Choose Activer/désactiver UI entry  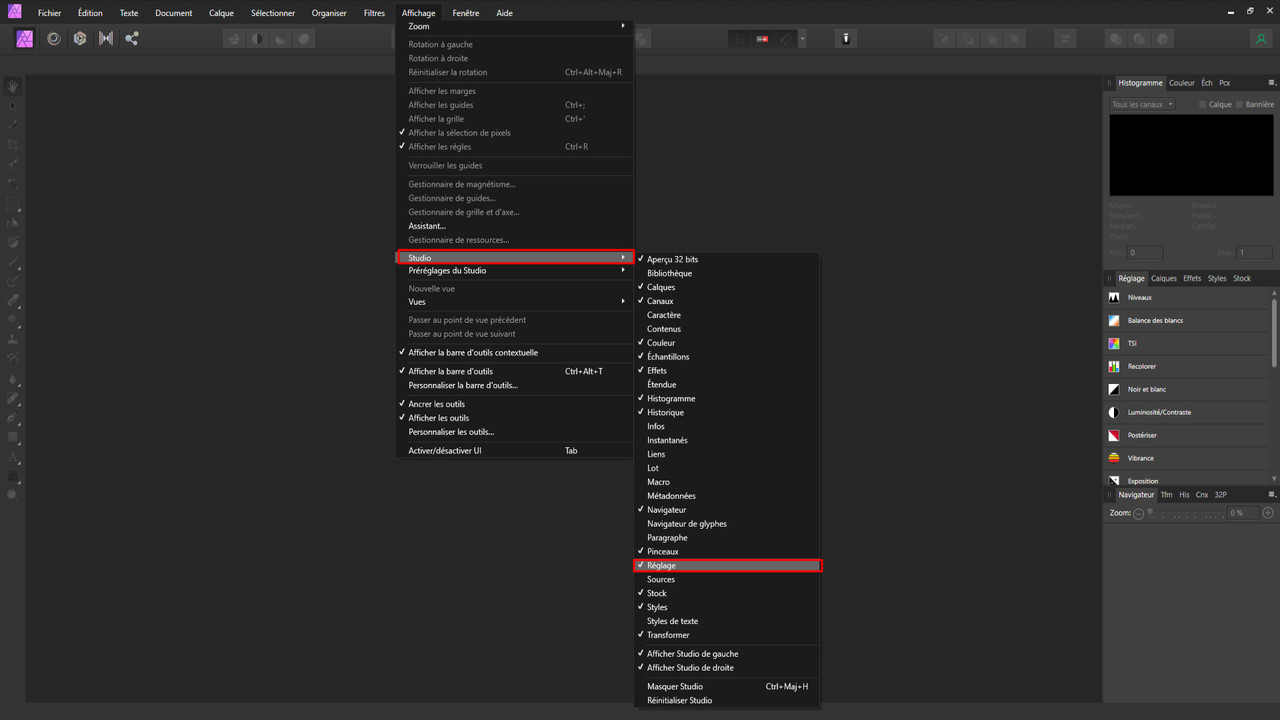[x=514, y=451]
